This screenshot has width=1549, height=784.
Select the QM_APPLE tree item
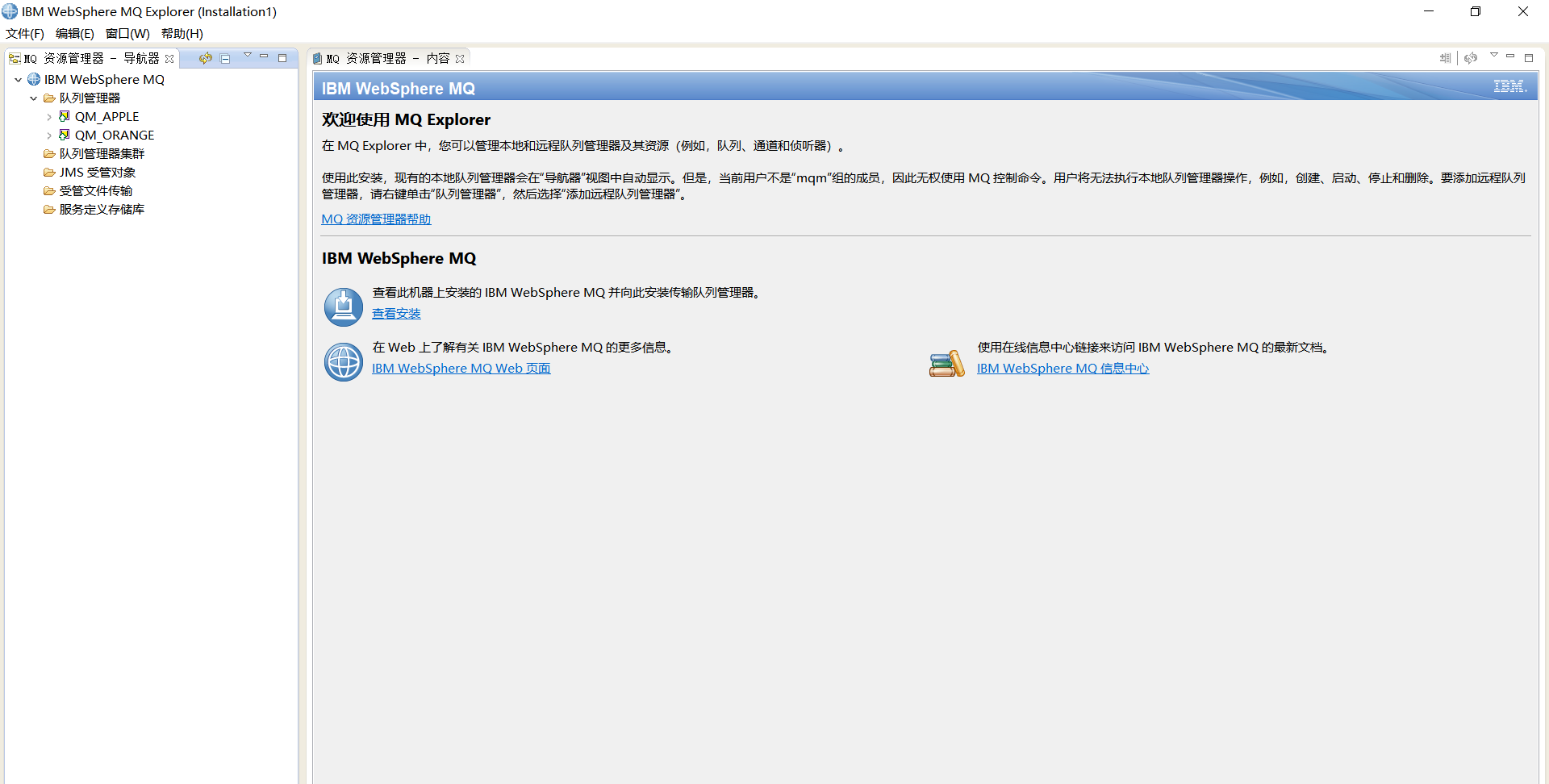coord(106,117)
